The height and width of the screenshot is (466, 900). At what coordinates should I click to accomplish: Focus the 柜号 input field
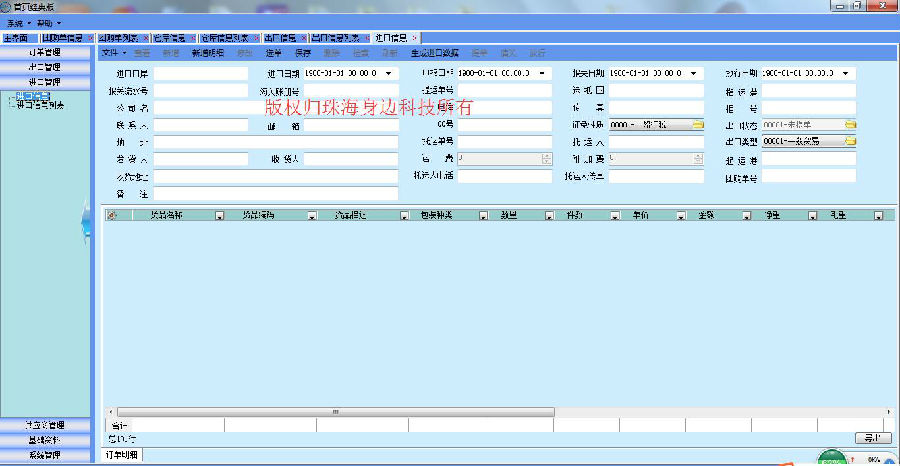tap(809, 108)
